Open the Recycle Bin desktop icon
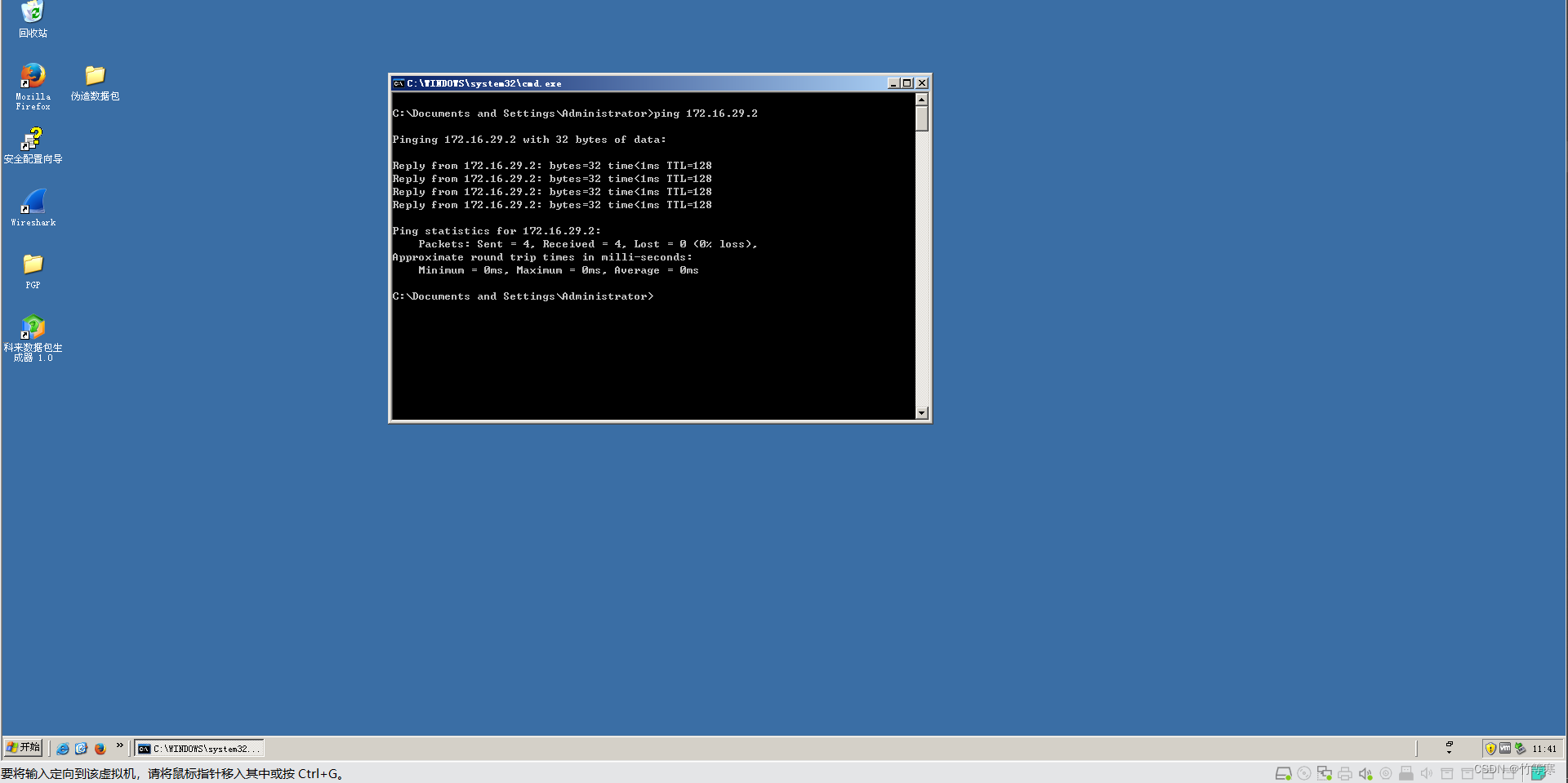Viewport: 1568px width, 783px height. click(33, 19)
